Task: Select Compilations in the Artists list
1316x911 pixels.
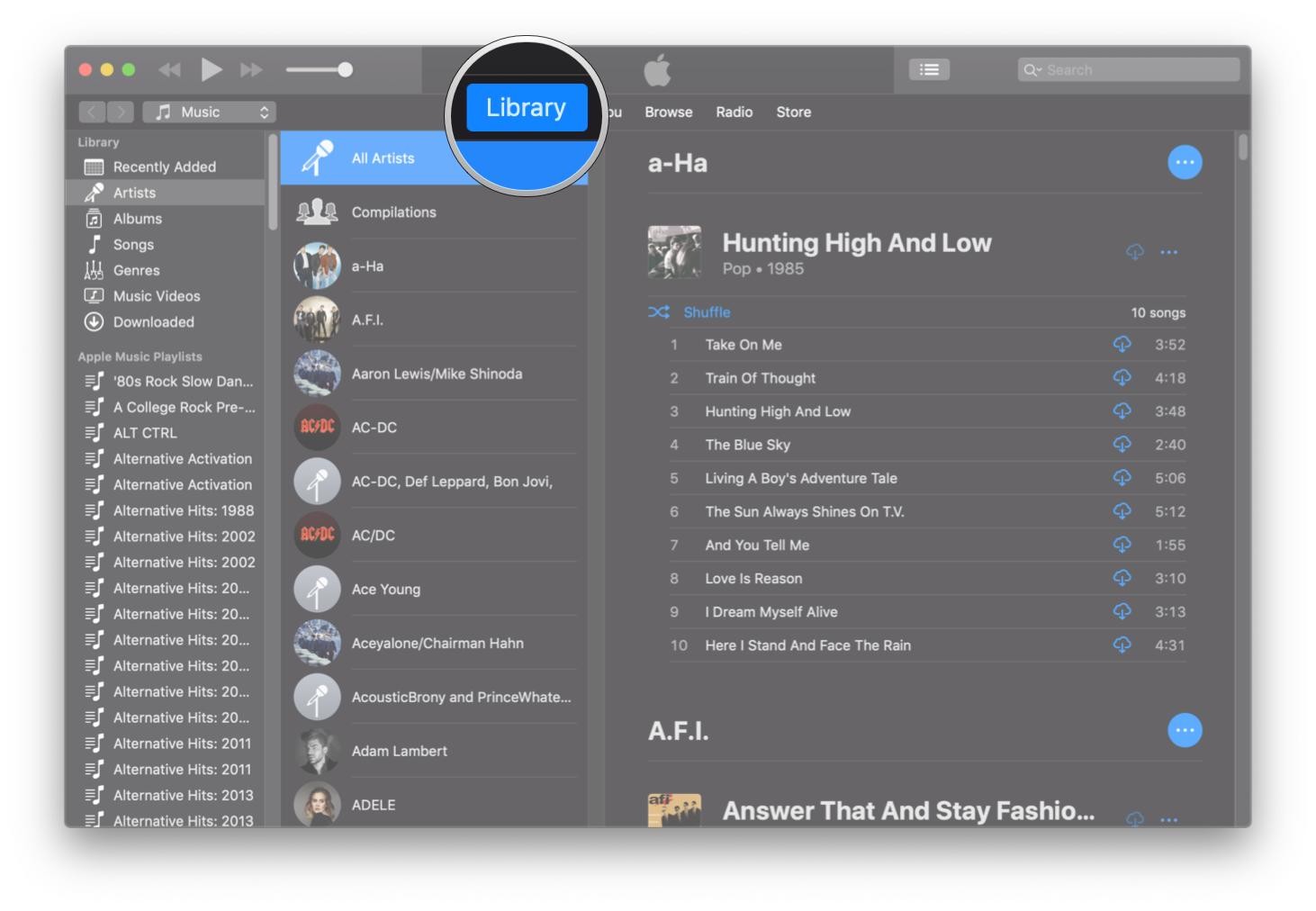Action: pos(393,212)
